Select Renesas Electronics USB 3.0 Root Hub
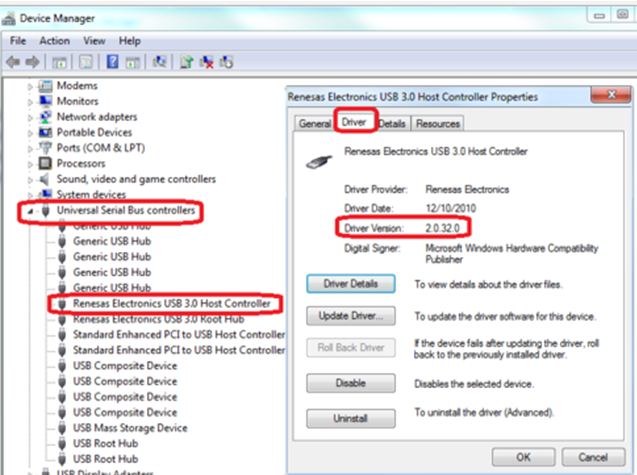The height and width of the screenshot is (475, 637). click(x=158, y=319)
